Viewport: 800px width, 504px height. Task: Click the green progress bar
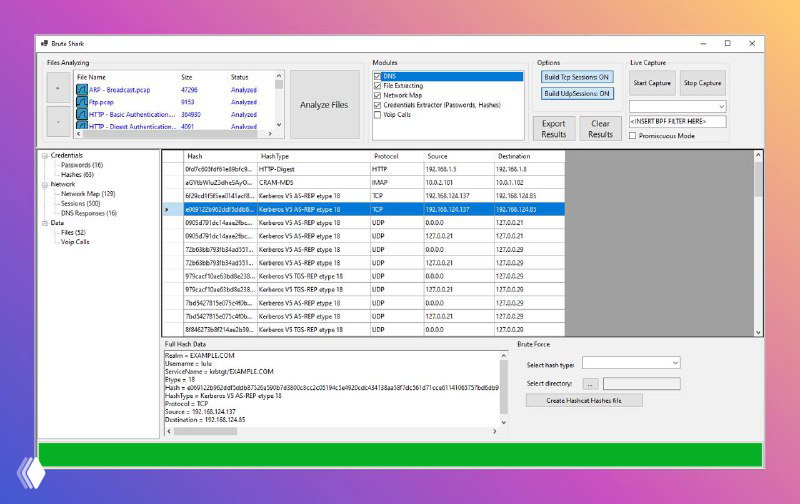click(400, 453)
